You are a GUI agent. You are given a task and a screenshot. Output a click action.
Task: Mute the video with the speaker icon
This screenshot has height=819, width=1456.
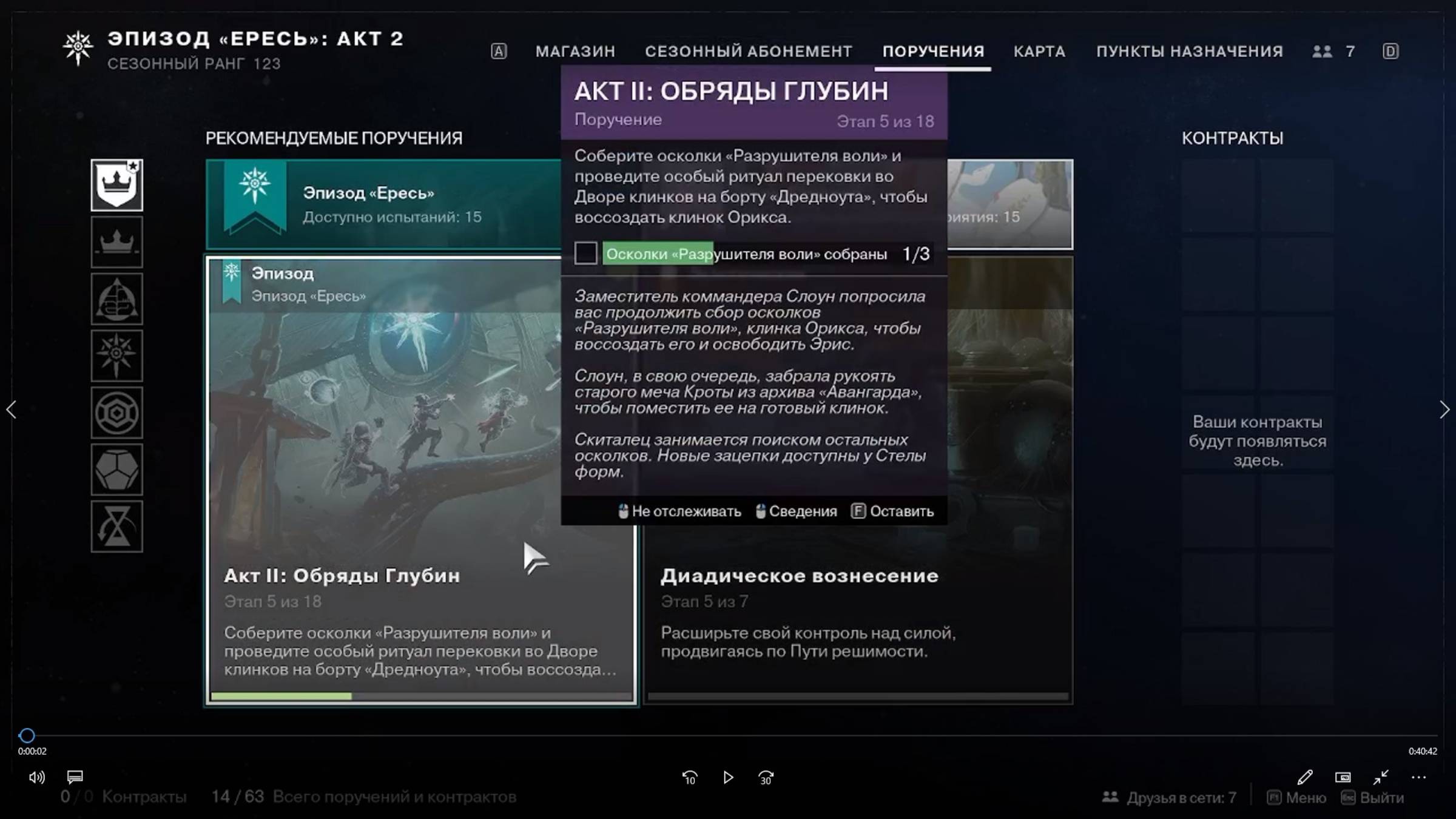(x=38, y=777)
